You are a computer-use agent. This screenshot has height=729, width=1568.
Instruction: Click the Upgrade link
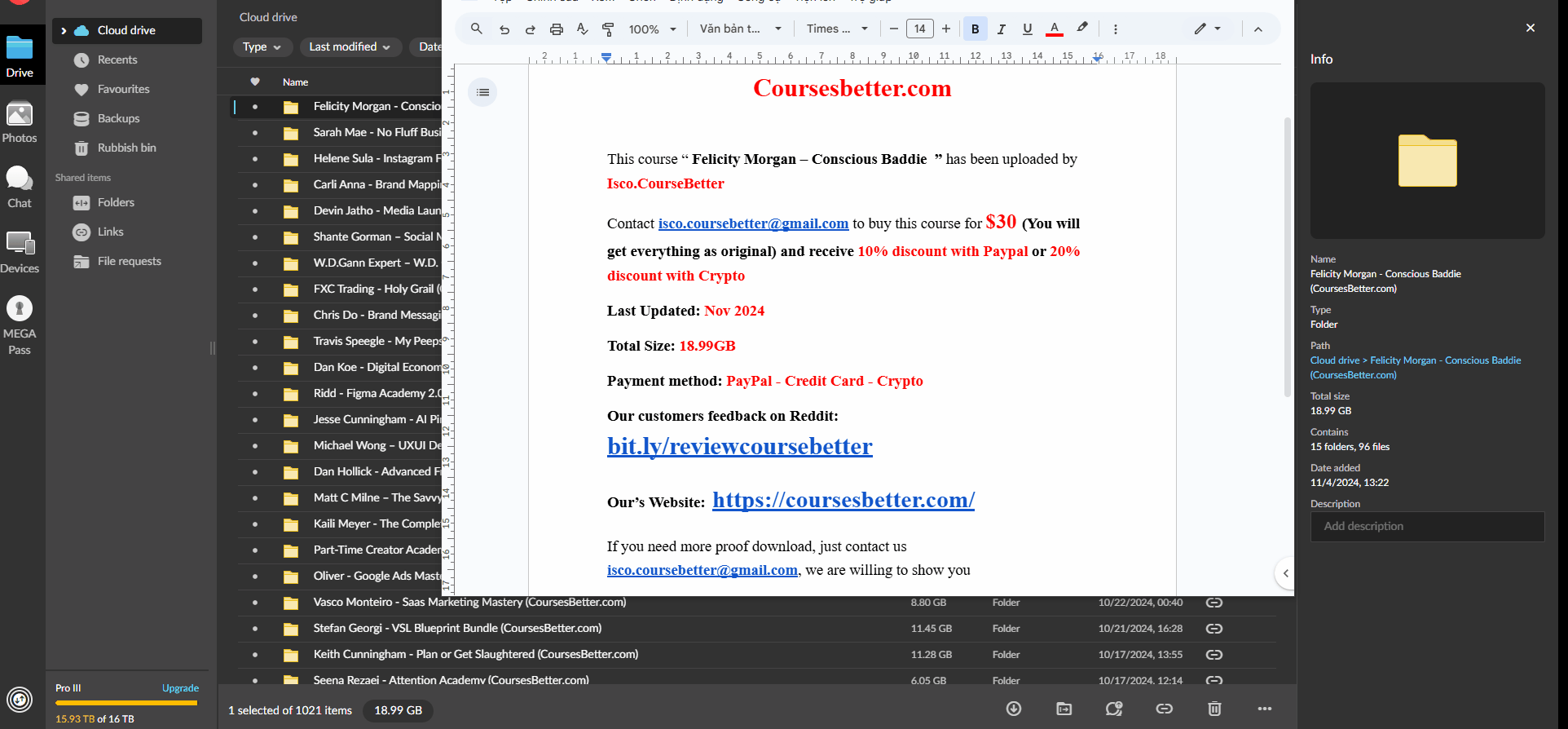[x=180, y=688]
